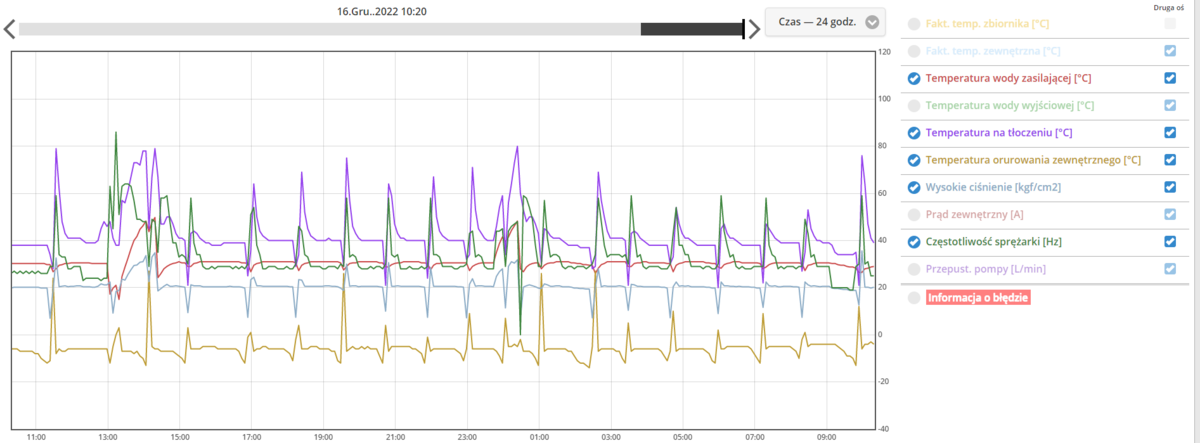Click 'Temperatura orurowania zewnętrznego' legend label
Viewport: 1200px width, 443px height.
coord(1033,160)
